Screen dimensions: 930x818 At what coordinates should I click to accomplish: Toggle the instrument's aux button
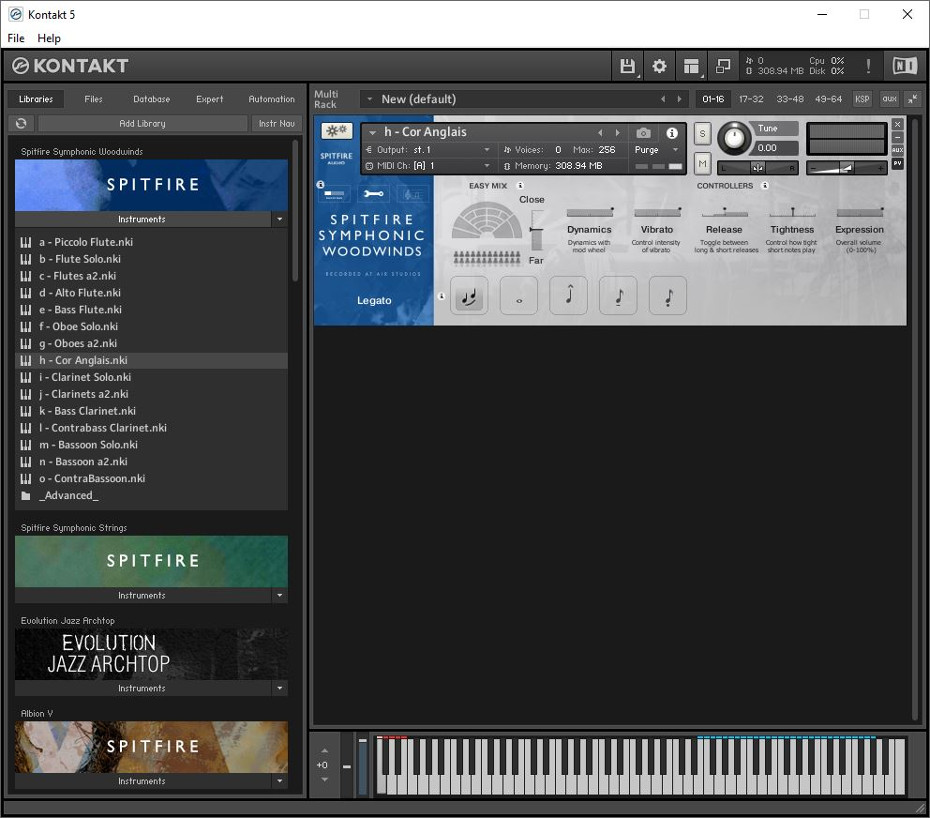pos(897,150)
